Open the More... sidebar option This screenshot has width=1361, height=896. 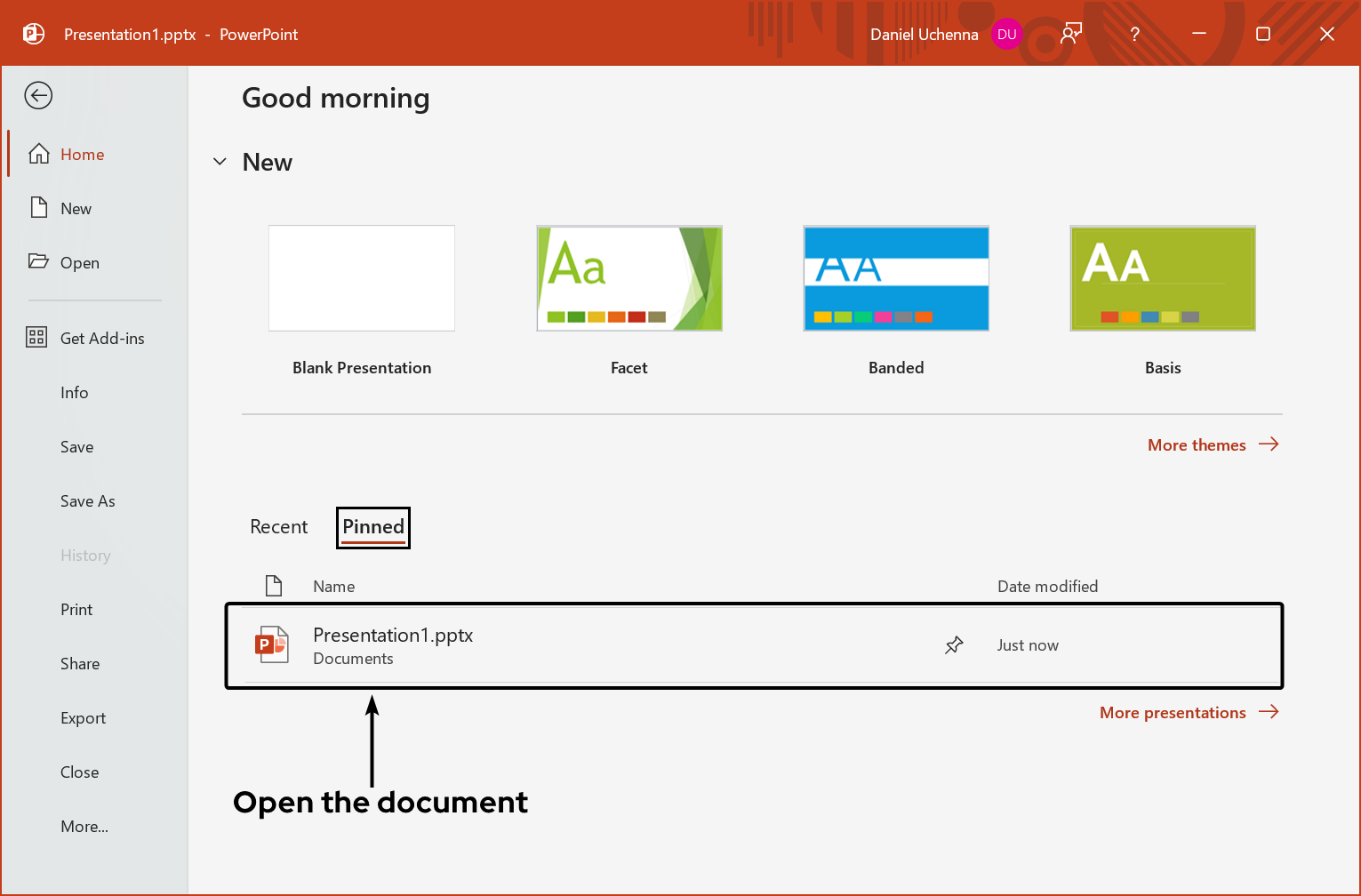[x=84, y=826]
